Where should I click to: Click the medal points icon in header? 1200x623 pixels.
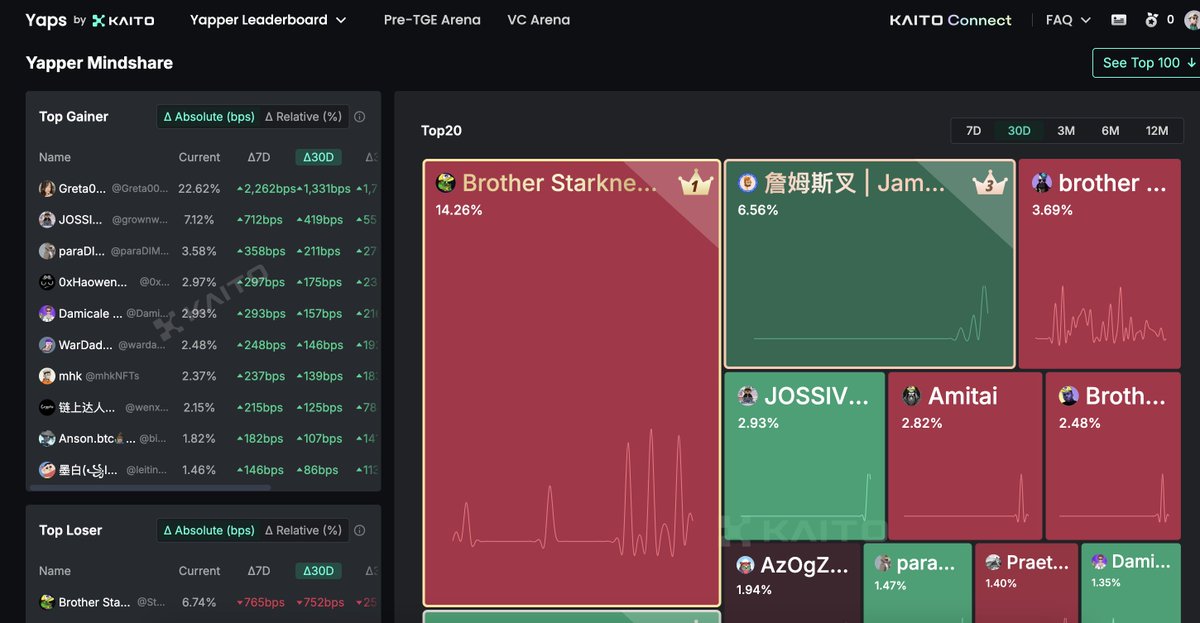1151,20
